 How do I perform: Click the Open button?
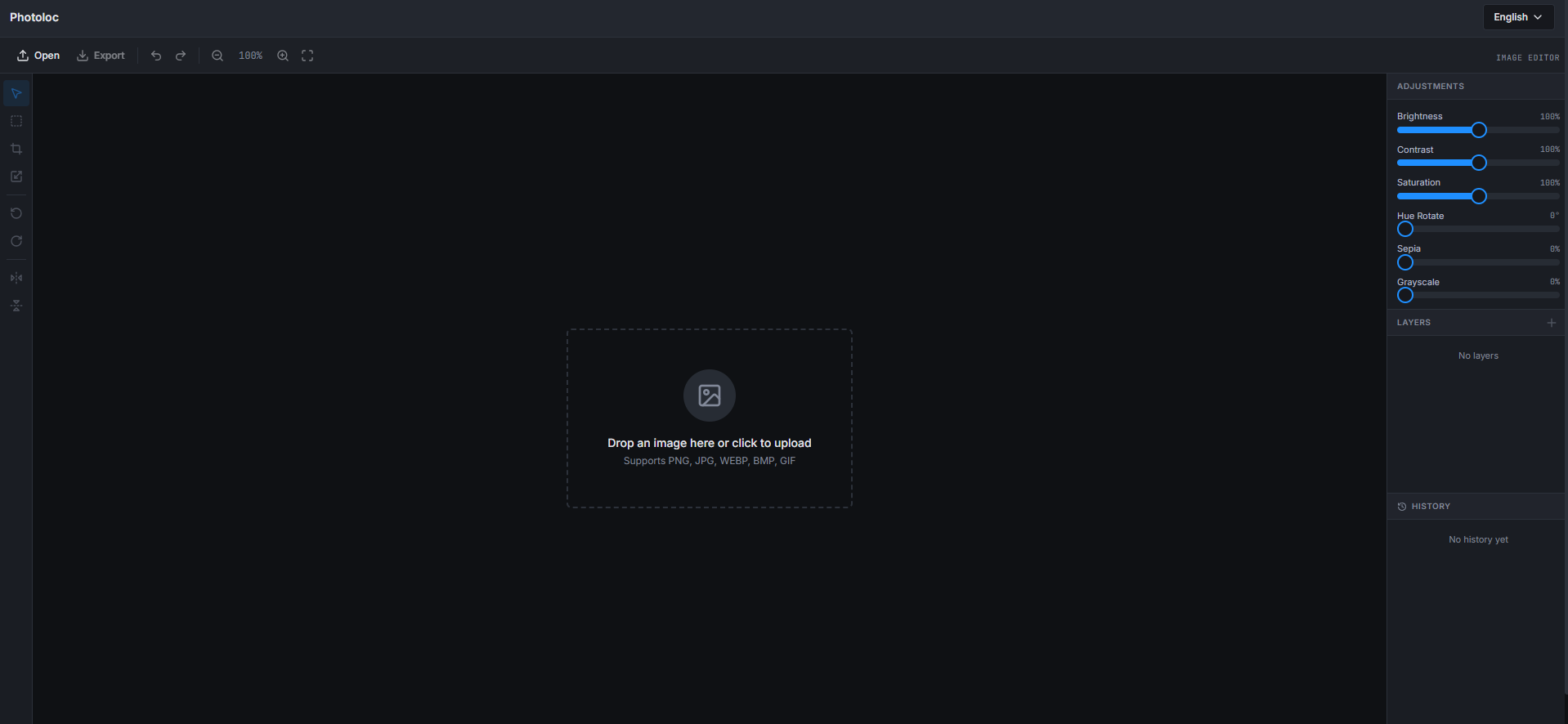click(38, 56)
